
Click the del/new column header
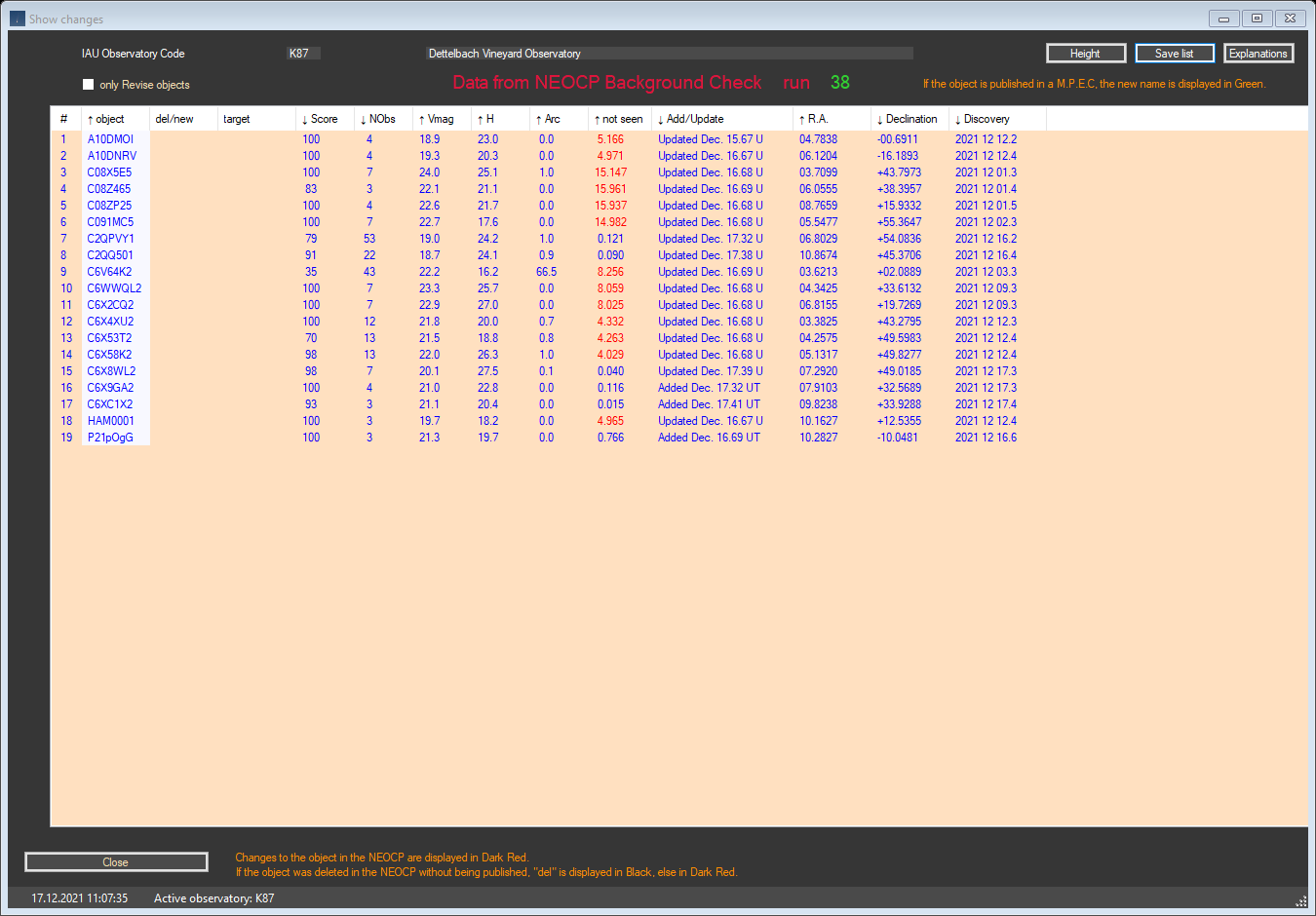[183, 119]
